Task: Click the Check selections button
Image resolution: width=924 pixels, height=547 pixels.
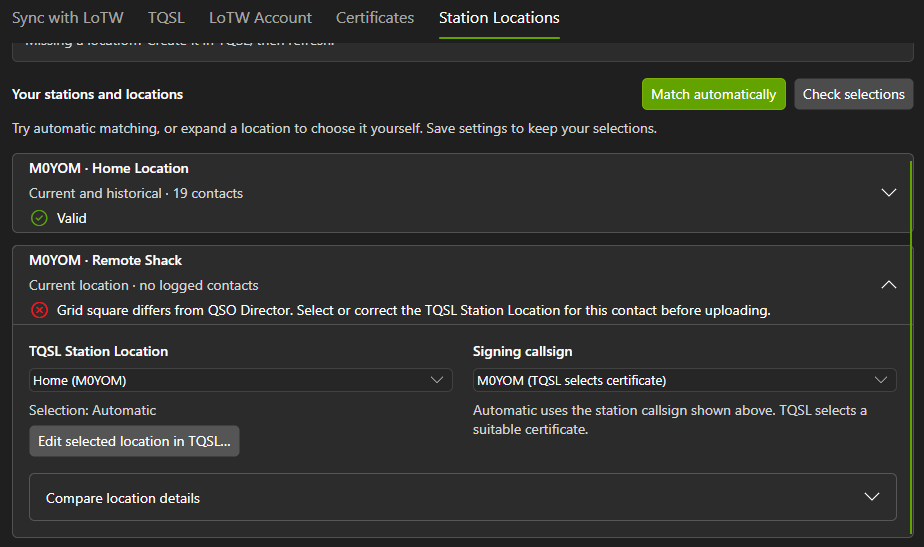Action: point(853,94)
